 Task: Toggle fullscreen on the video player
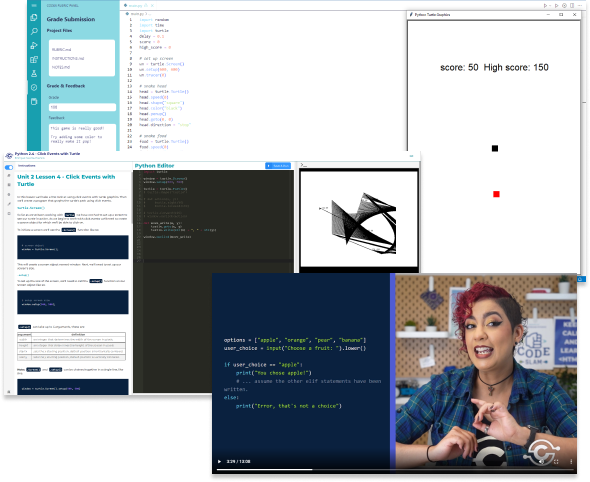tap(556, 461)
